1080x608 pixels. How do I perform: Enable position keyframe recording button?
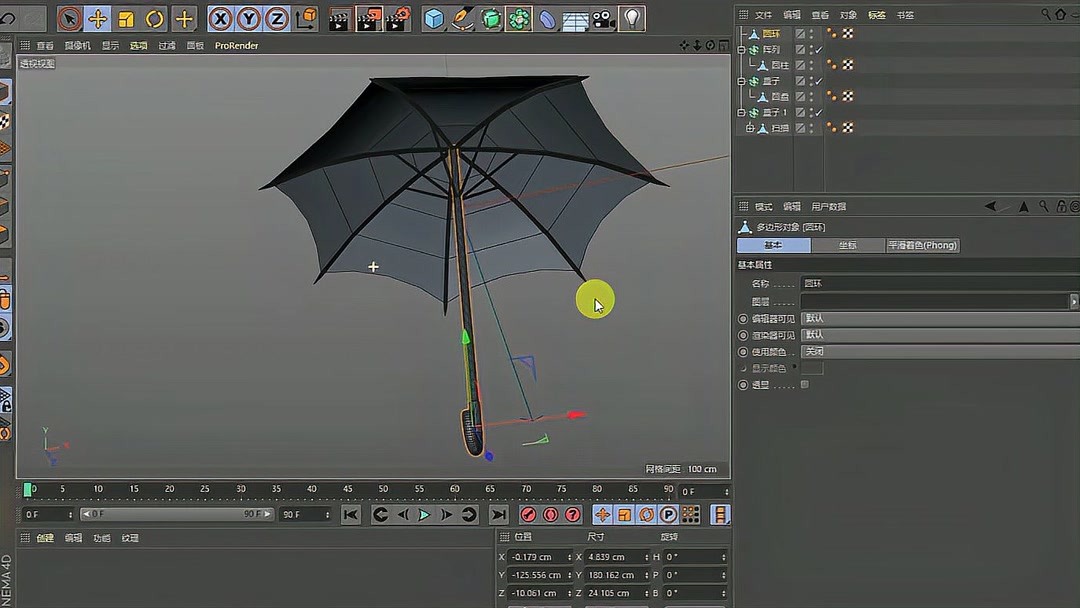point(603,515)
